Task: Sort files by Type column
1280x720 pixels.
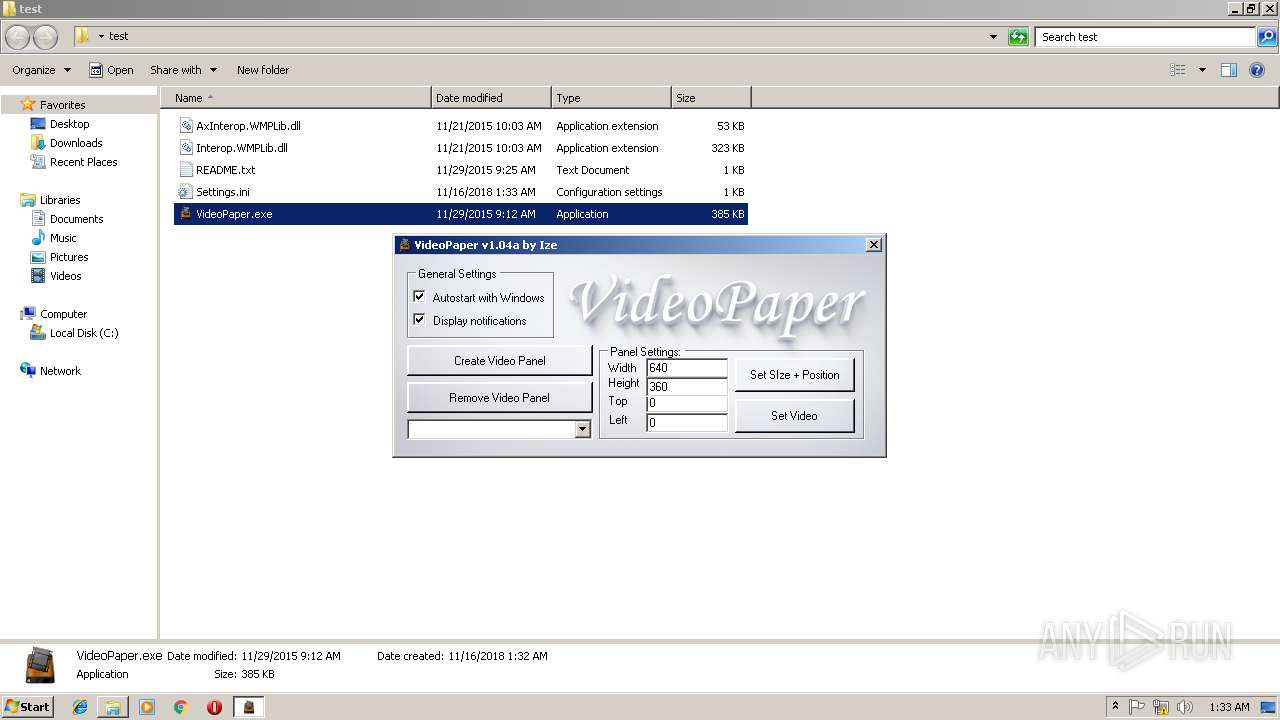Action: [611, 98]
